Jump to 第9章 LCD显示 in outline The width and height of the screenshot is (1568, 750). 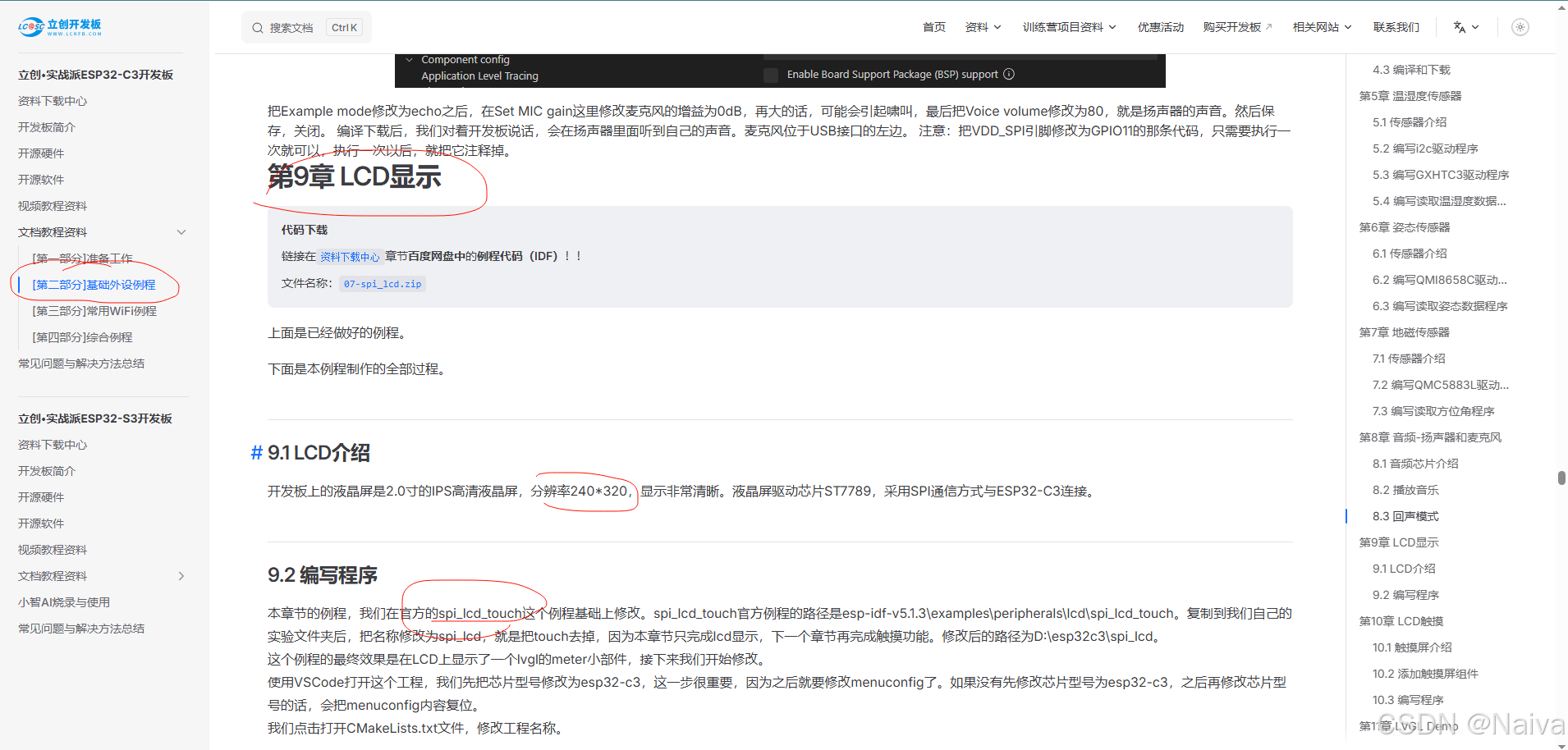point(1399,542)
